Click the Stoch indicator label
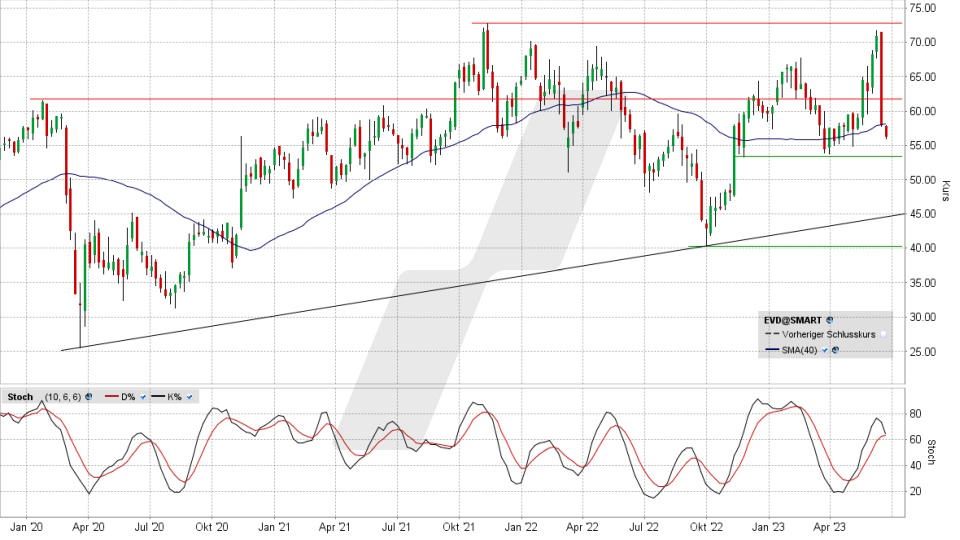The image size is (960, 540). coord(20,397)
